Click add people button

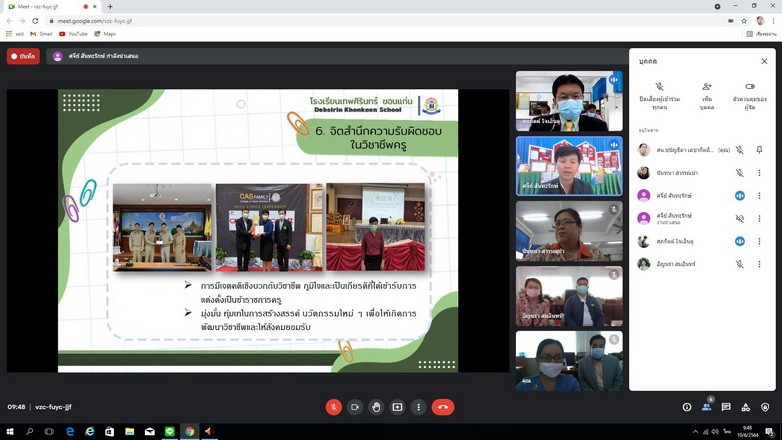click(x=707, y=87)
